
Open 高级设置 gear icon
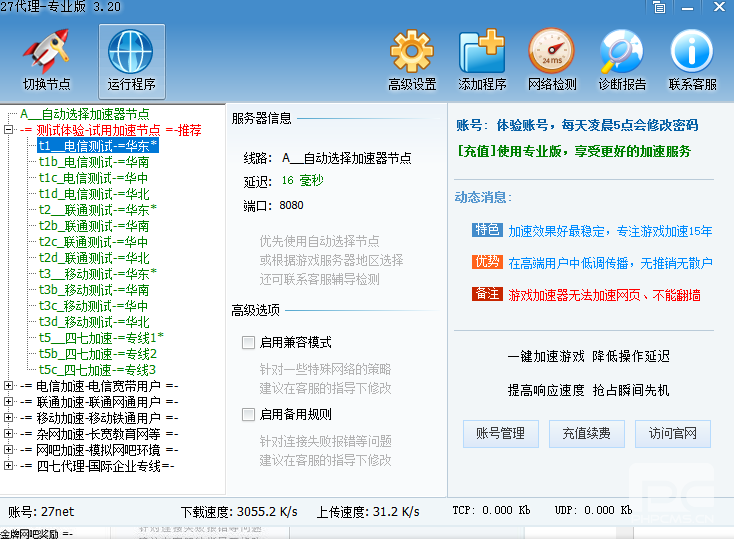pos(411,52)
